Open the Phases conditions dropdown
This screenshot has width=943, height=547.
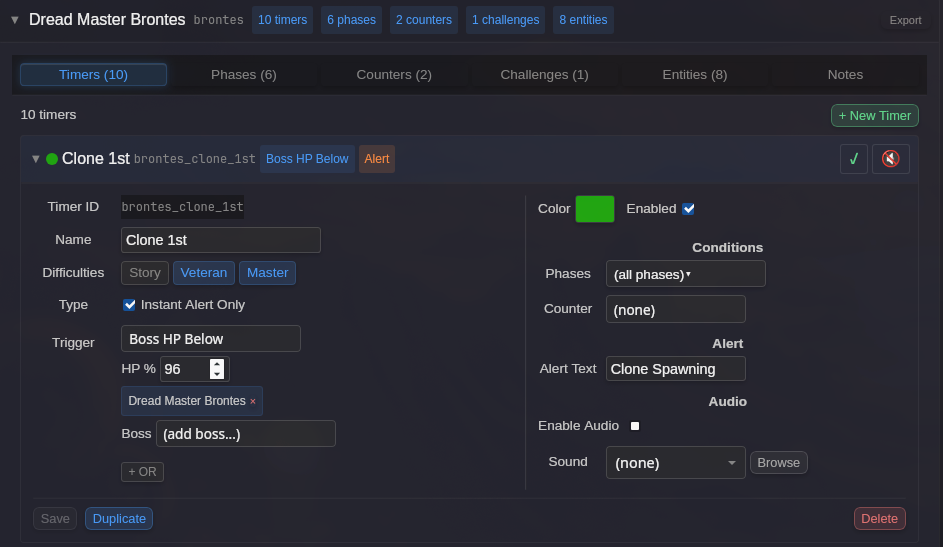click(685, 274)
